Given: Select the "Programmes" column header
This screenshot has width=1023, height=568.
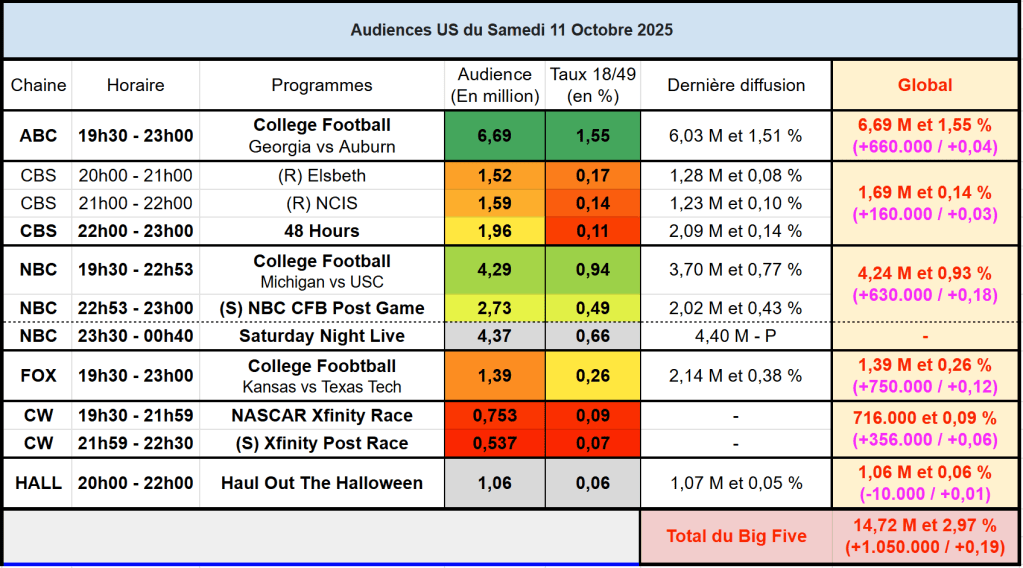Looking at the screenshot, I should tap(322, 86).
